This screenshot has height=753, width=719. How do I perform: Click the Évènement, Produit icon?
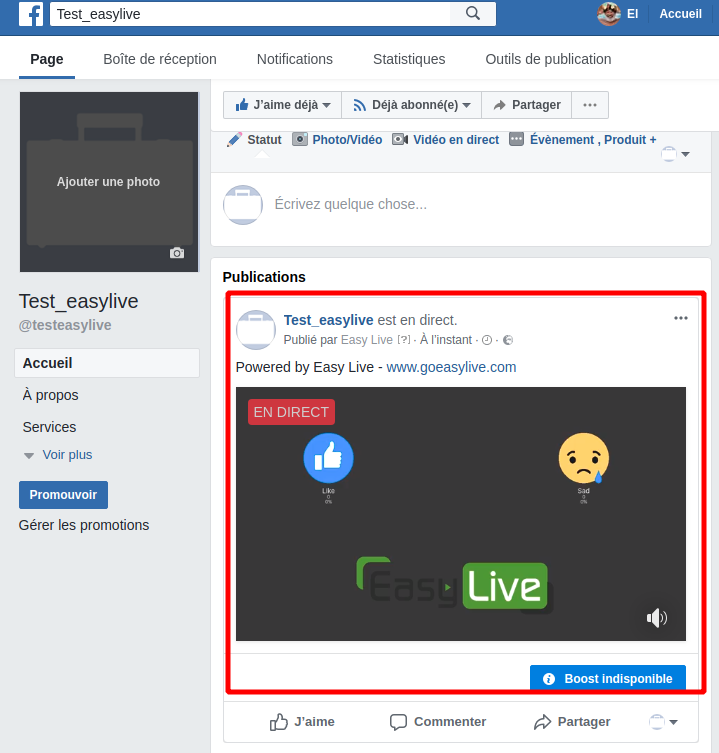(x=516, y=139)
